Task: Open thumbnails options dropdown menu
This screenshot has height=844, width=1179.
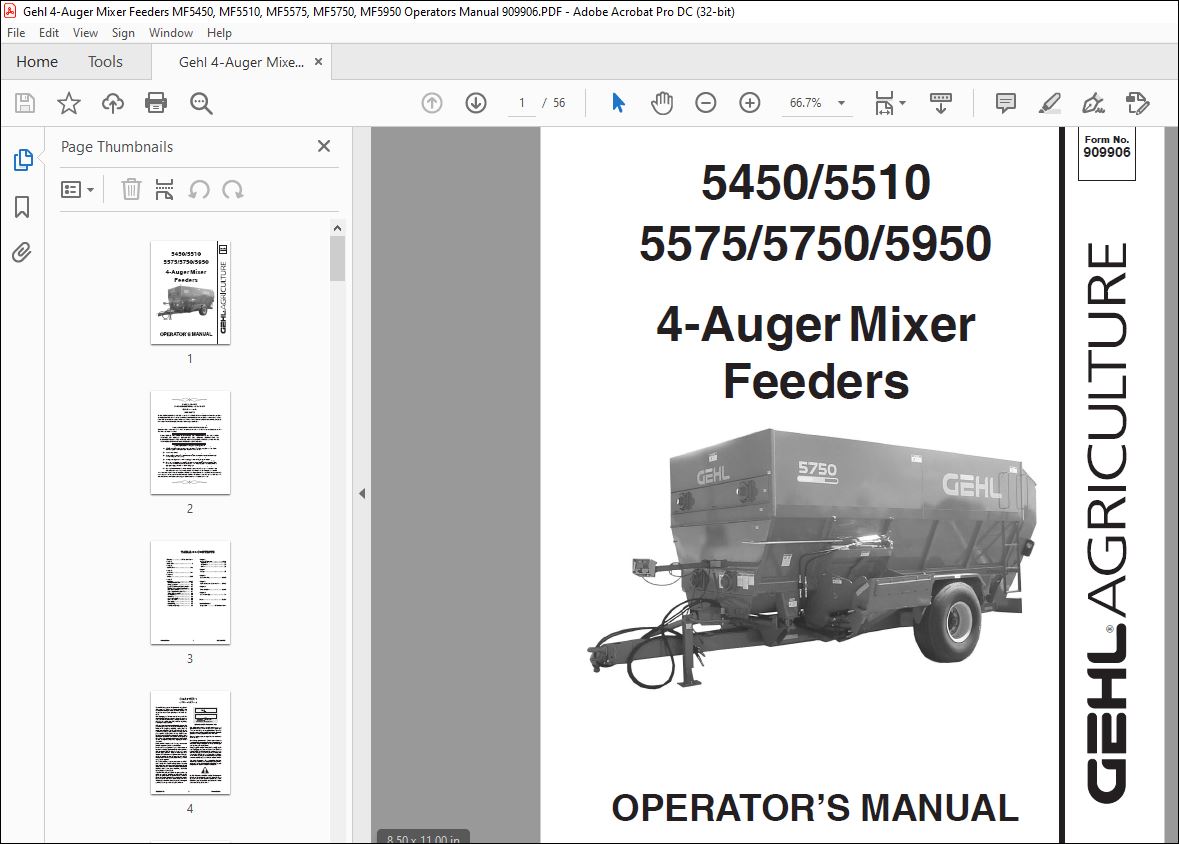Action: tap(77, 190)
